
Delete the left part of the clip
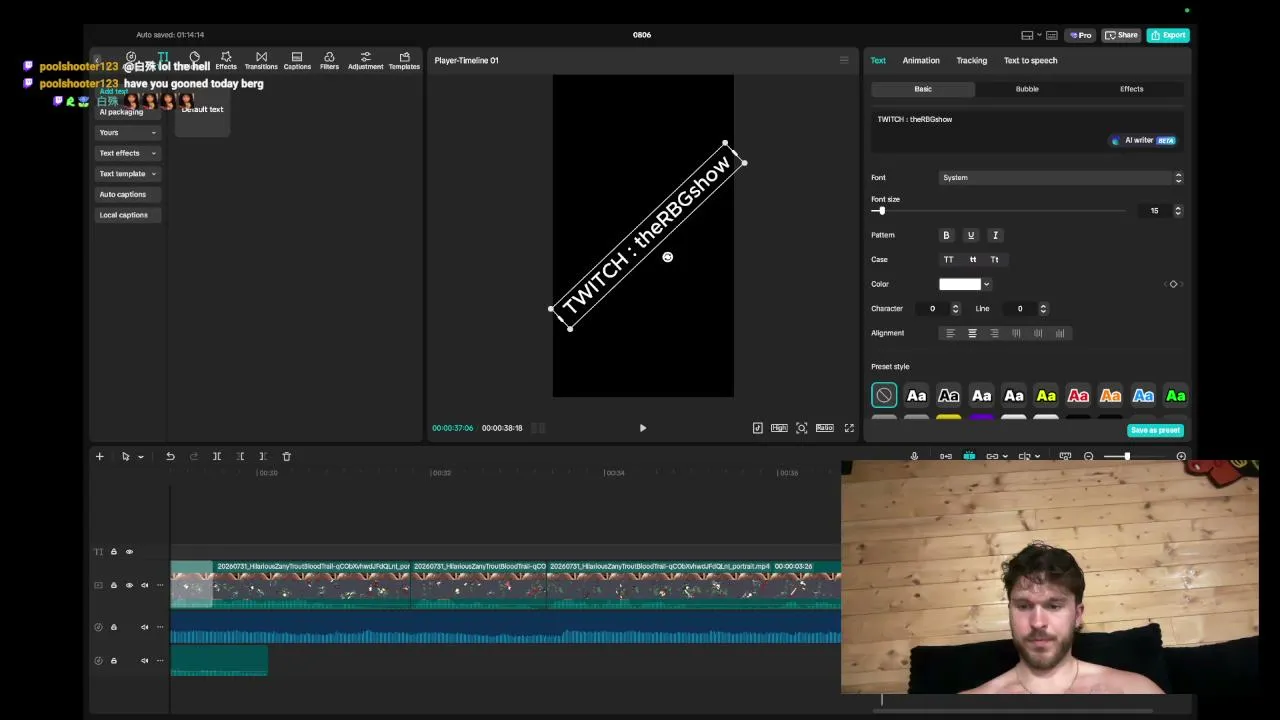(240, 456)
